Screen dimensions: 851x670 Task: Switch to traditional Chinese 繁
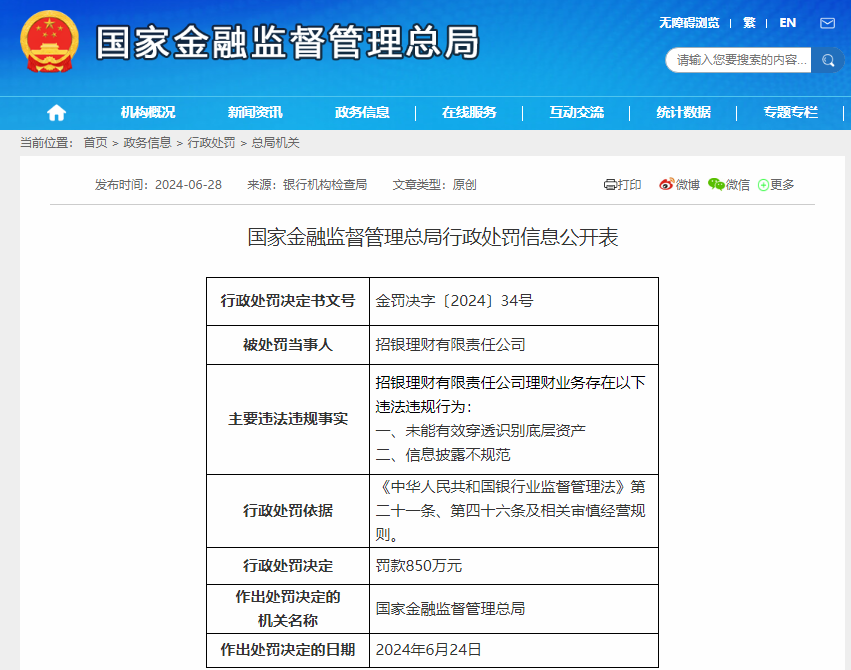749,23
